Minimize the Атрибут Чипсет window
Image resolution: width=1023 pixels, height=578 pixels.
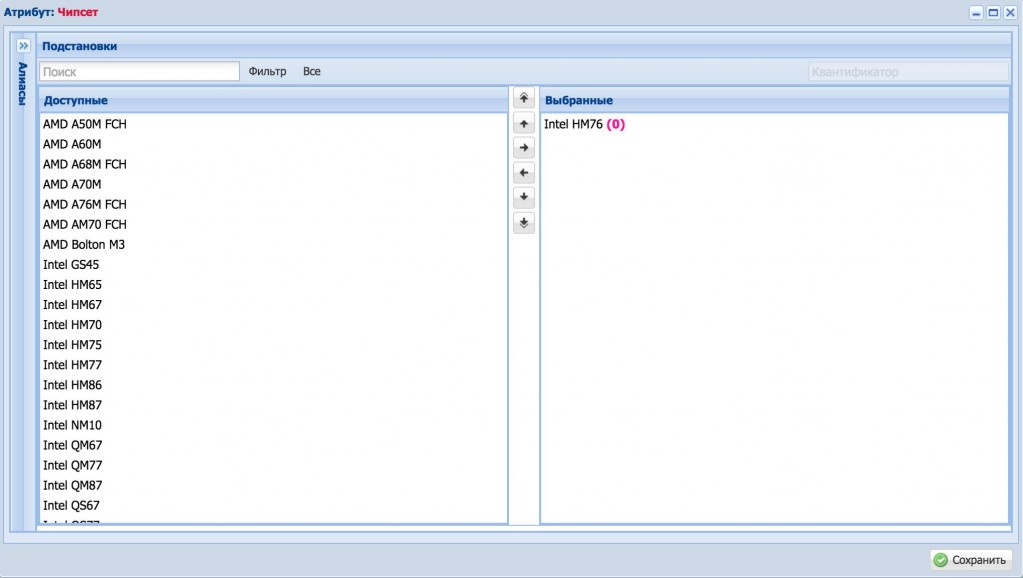[976, 12]
